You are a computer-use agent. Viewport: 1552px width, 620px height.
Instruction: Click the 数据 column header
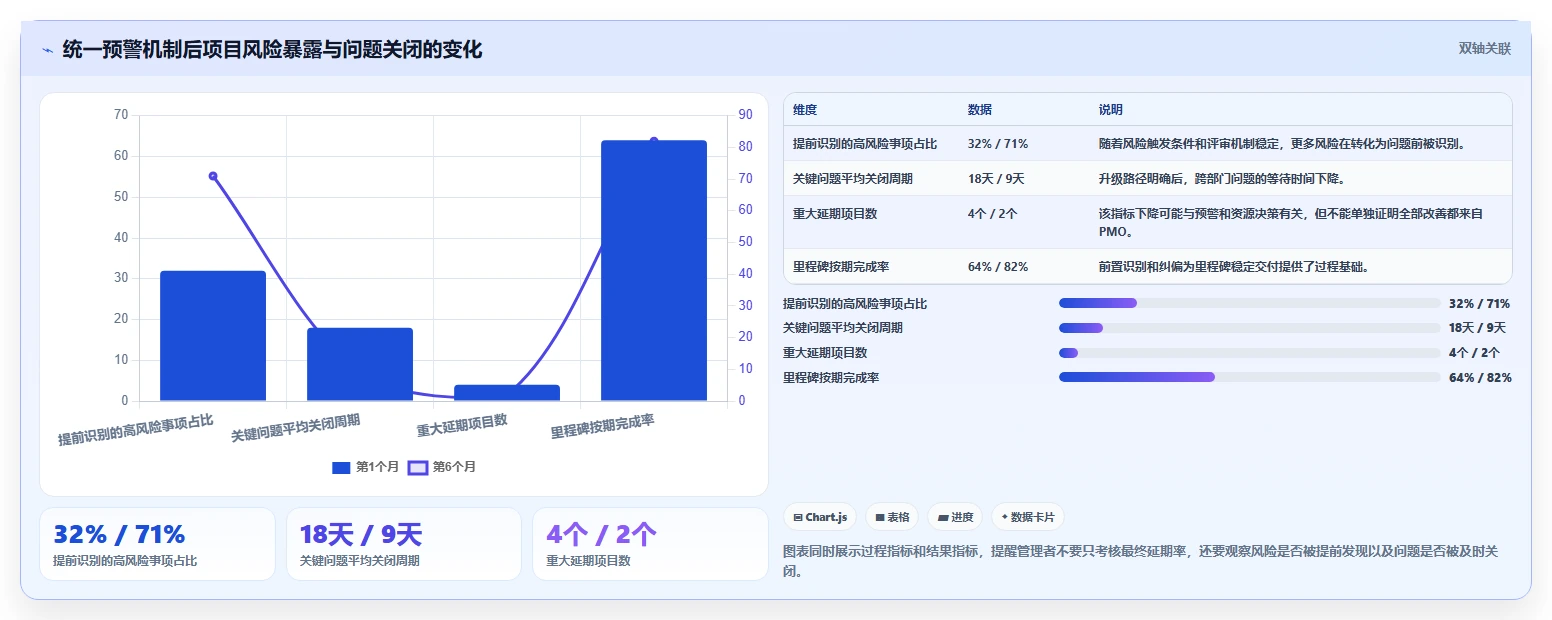coord(980,110)
